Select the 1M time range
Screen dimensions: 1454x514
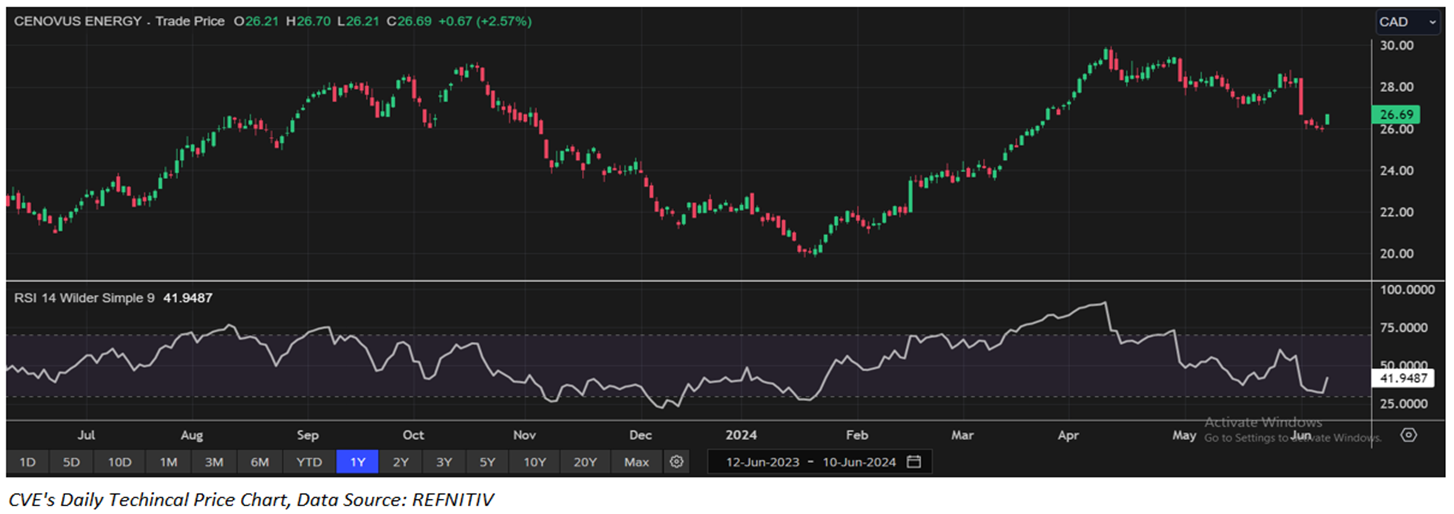tap(168, 462)
